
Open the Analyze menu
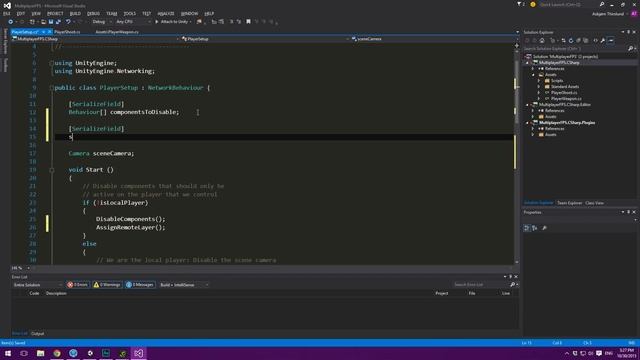coord(166,13)
